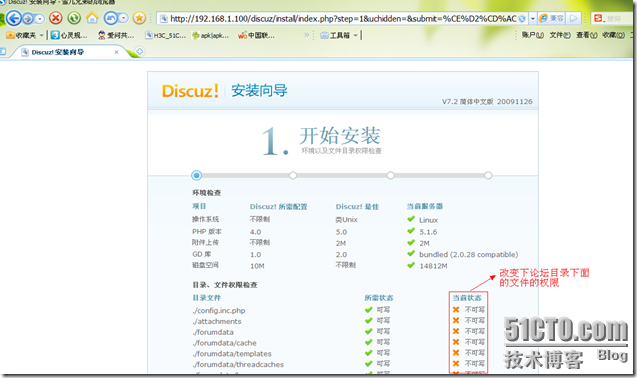This screenshot has width=637, height=378.
Task: Open the 账户(U) menu
Action: click(533, 35)
